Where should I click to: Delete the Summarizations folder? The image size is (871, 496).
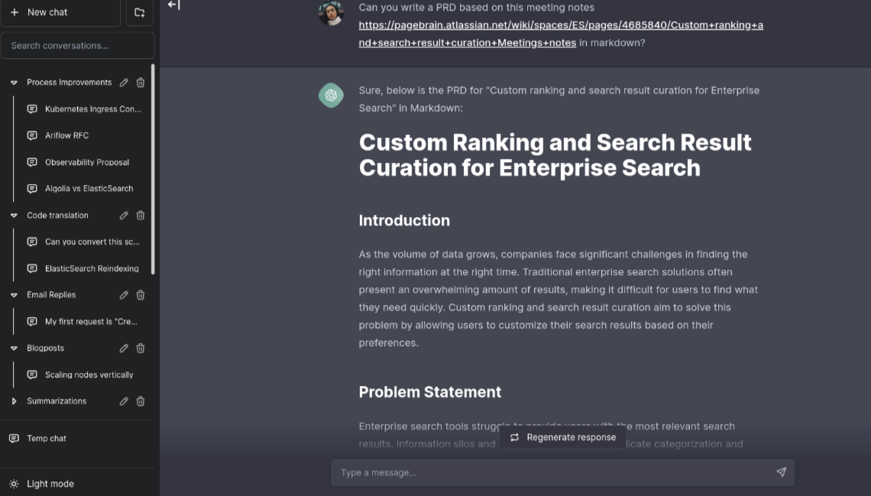tap(140, 401)
